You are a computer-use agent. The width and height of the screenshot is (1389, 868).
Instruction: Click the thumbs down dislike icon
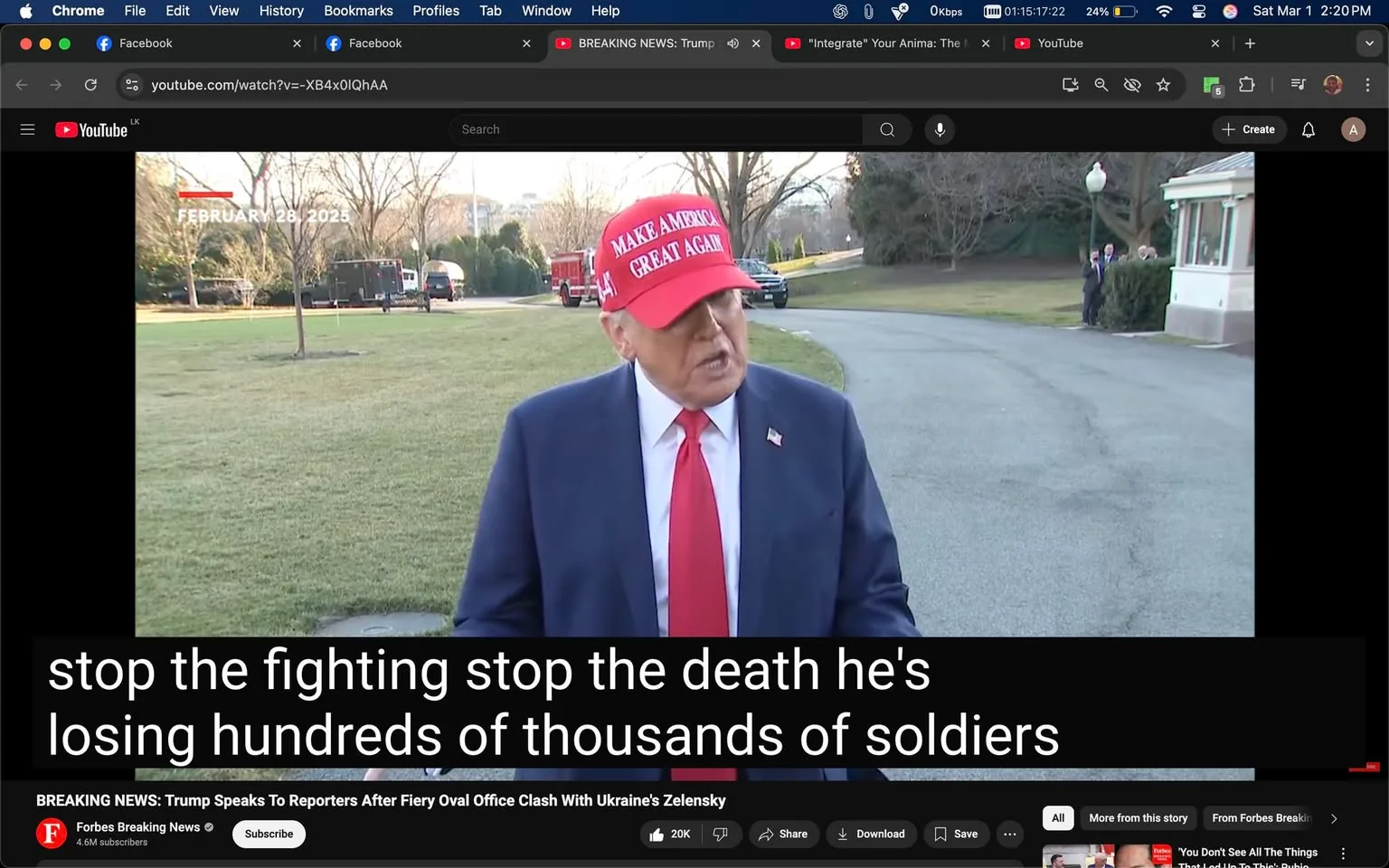tap(721, 834)
